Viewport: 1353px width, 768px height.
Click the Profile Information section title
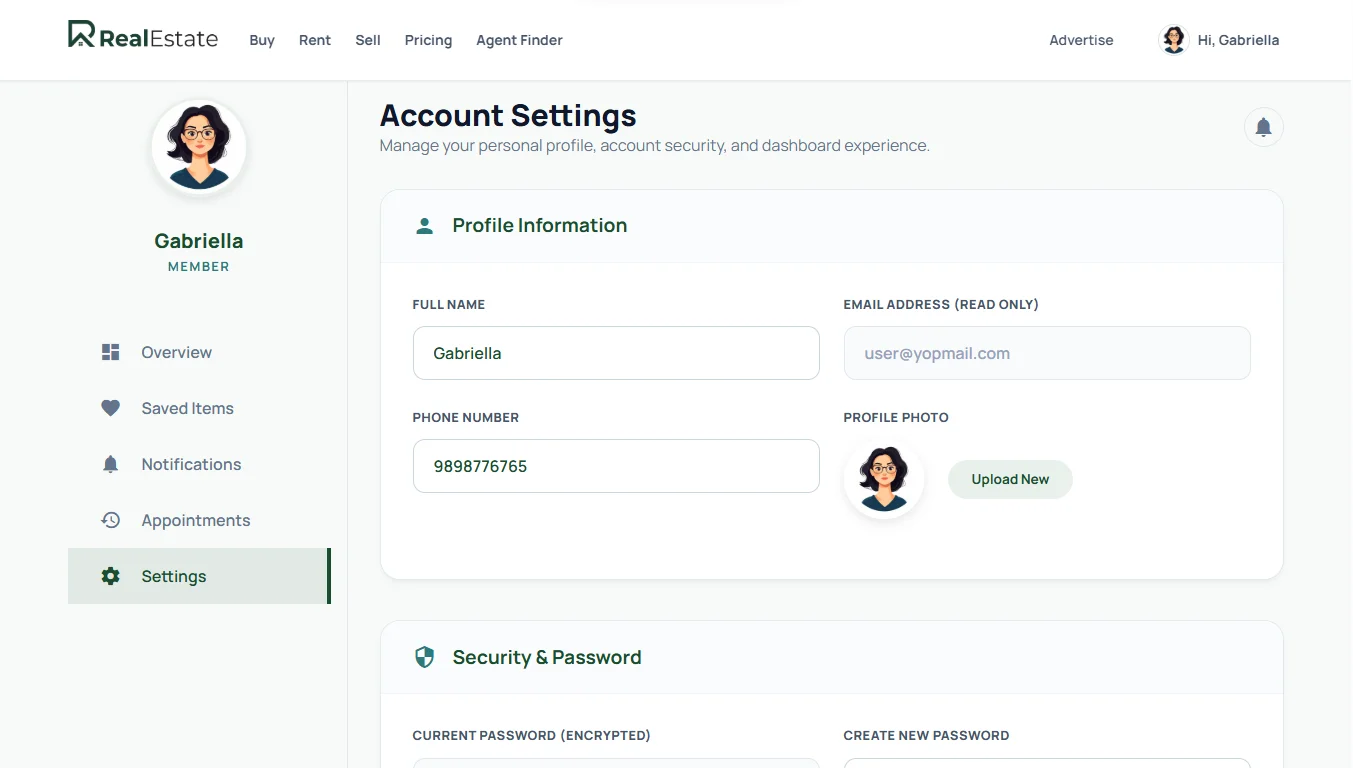[x=540, y=226]
